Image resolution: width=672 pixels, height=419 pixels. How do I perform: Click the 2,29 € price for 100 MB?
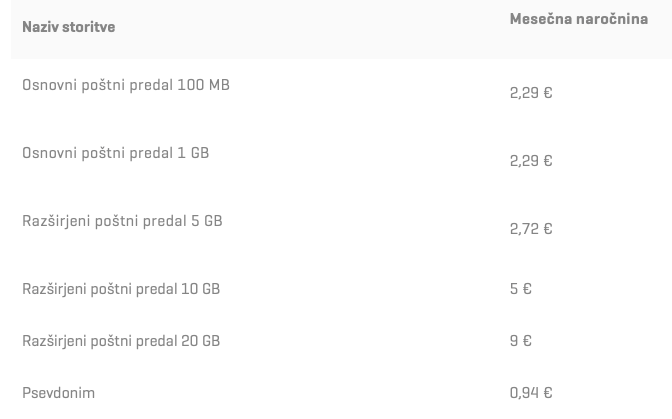531,93
